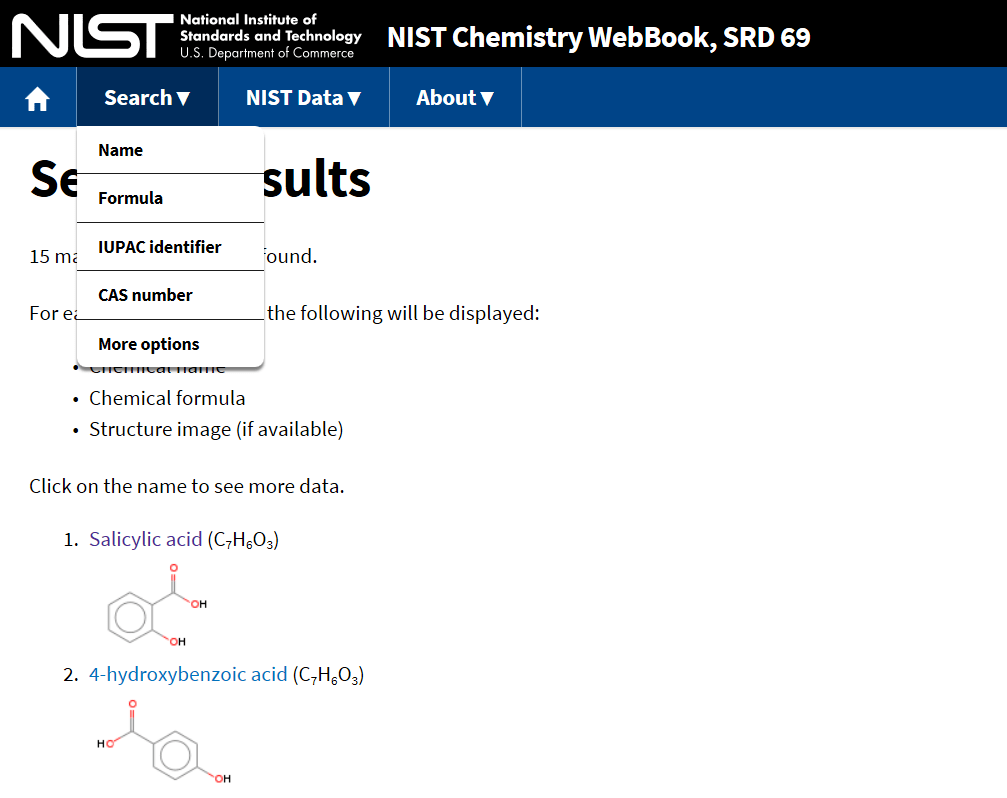Click 'Click on the name to see more data.' text
The width and height of the screenshot is (1007, 798).
coord(187,486)
